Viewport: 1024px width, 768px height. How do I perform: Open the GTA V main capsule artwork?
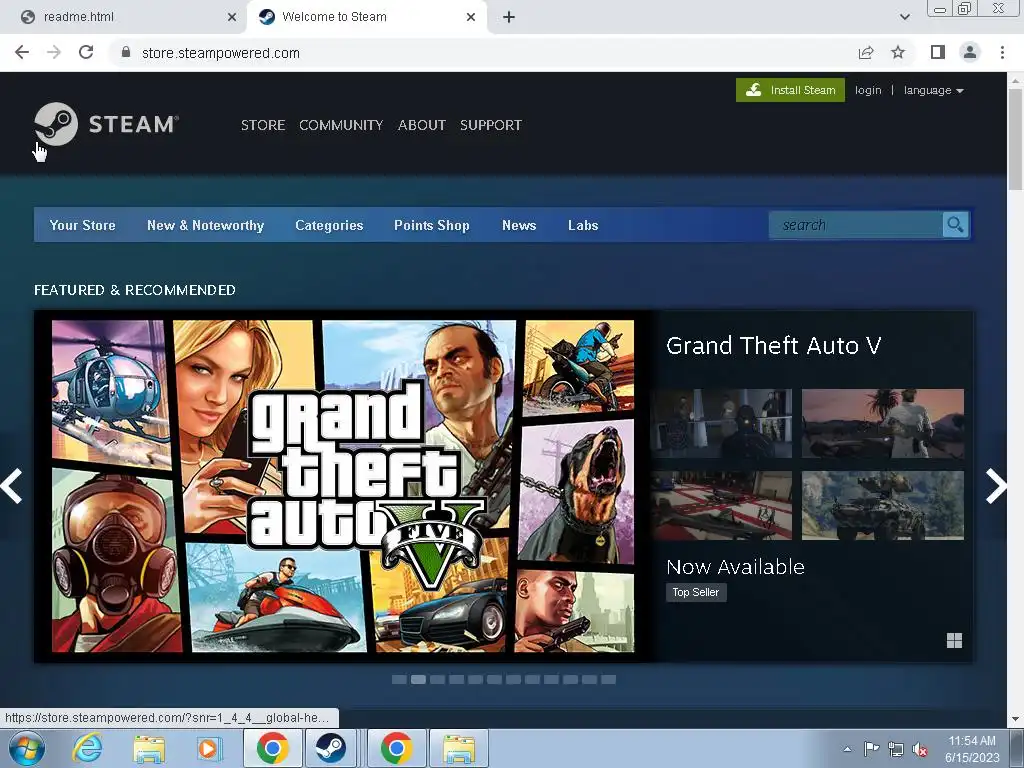pyautogui.click(x=343, y=486)
